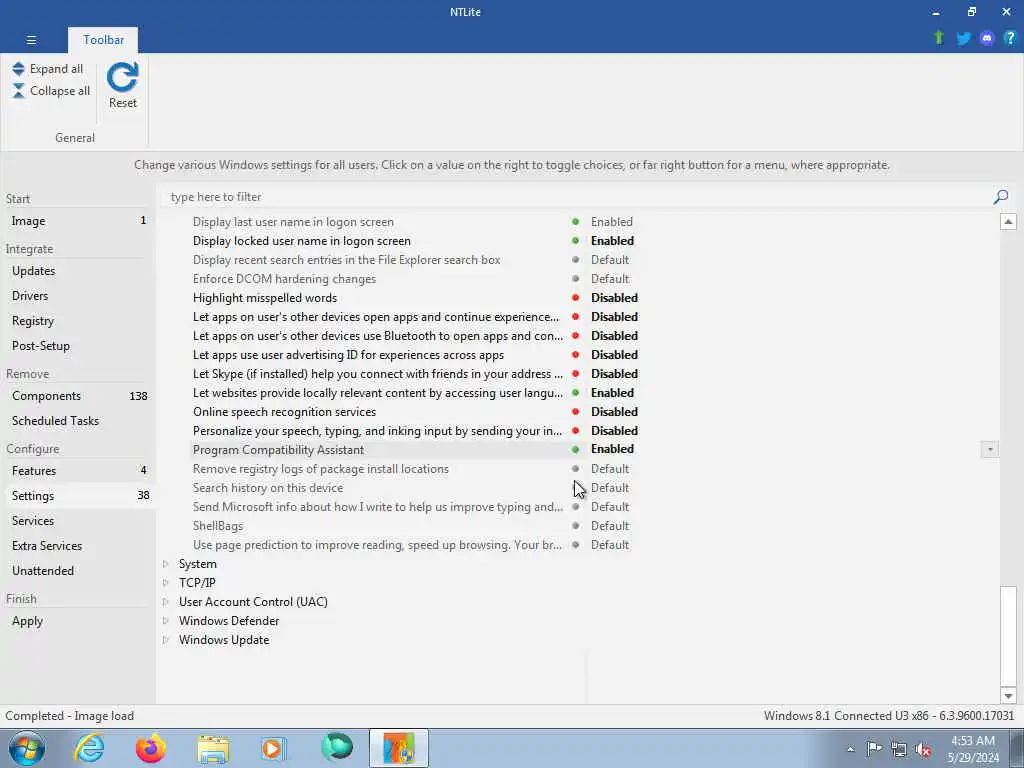The image size is (1024, 768).
Task: Open Services in the sidebar
Action: [x=78, y=520]
